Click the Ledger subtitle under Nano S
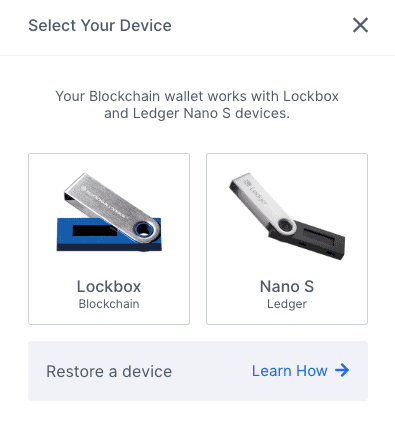 pos(287,304)
